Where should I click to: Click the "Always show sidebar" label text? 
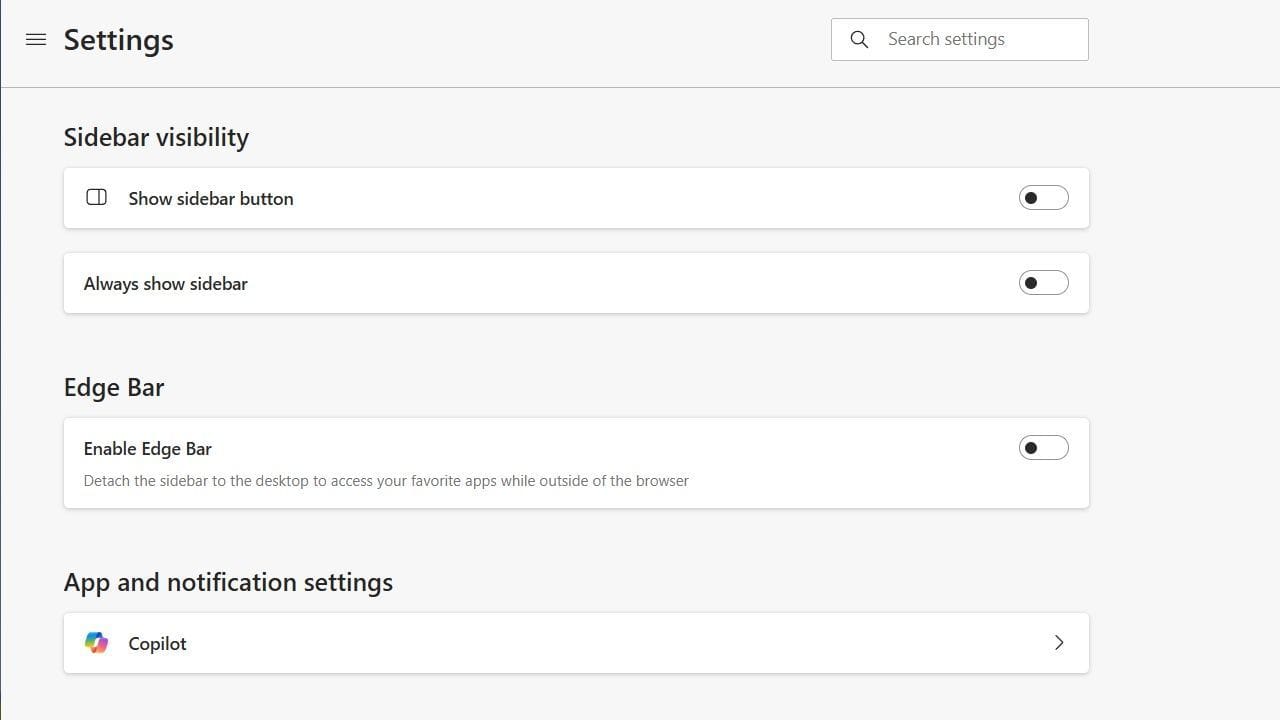tap(165, 284)
